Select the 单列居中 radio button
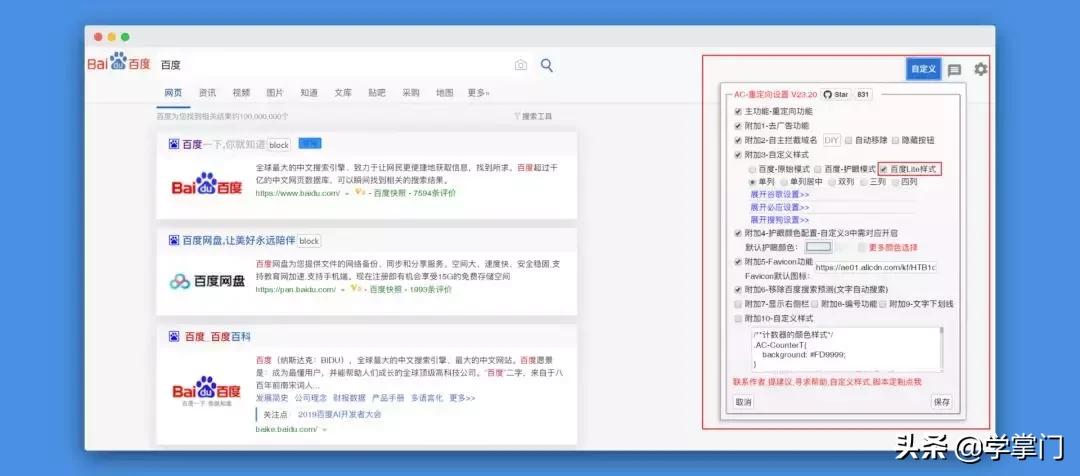Viewport: 1080px width, 476px height. [x=784, y=183]
